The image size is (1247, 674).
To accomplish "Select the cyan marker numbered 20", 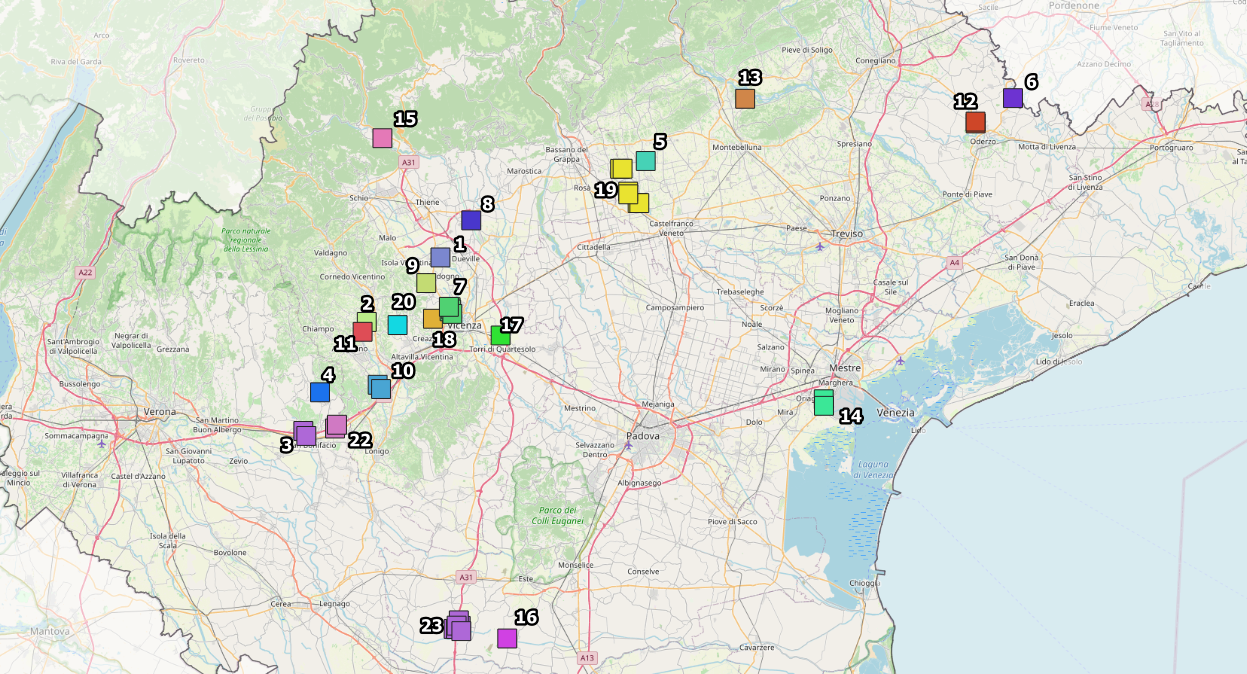I will tap(397, 324).
